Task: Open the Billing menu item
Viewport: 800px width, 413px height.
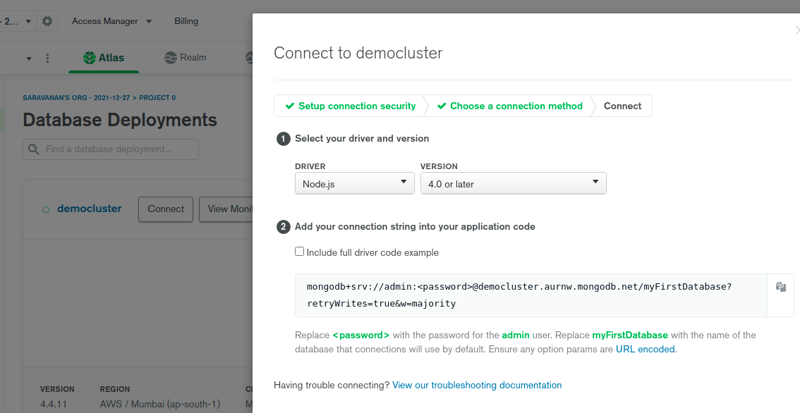Action: (x=186, y=20)
